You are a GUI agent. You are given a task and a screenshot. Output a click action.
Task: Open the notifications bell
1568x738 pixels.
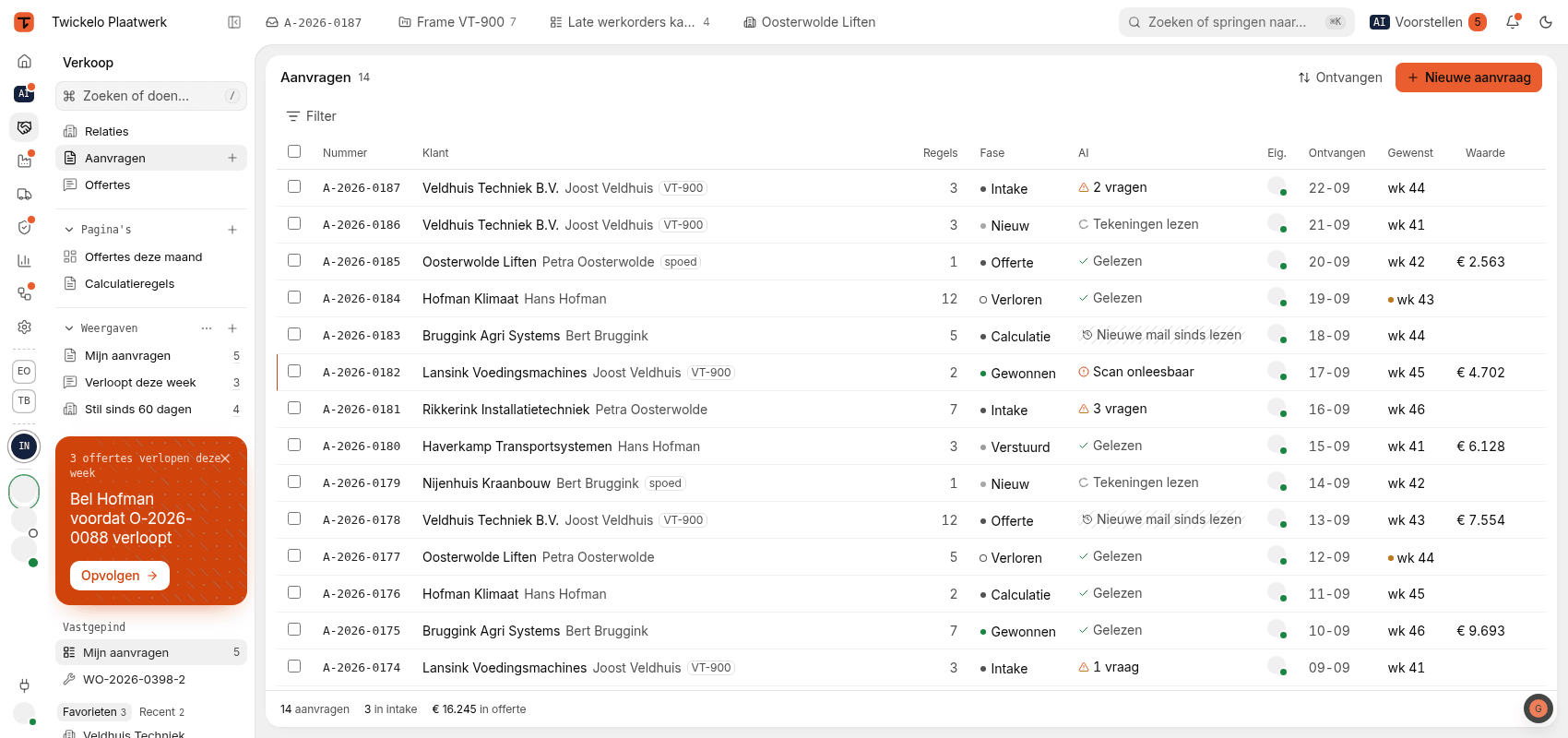[x=1513, y=22]
